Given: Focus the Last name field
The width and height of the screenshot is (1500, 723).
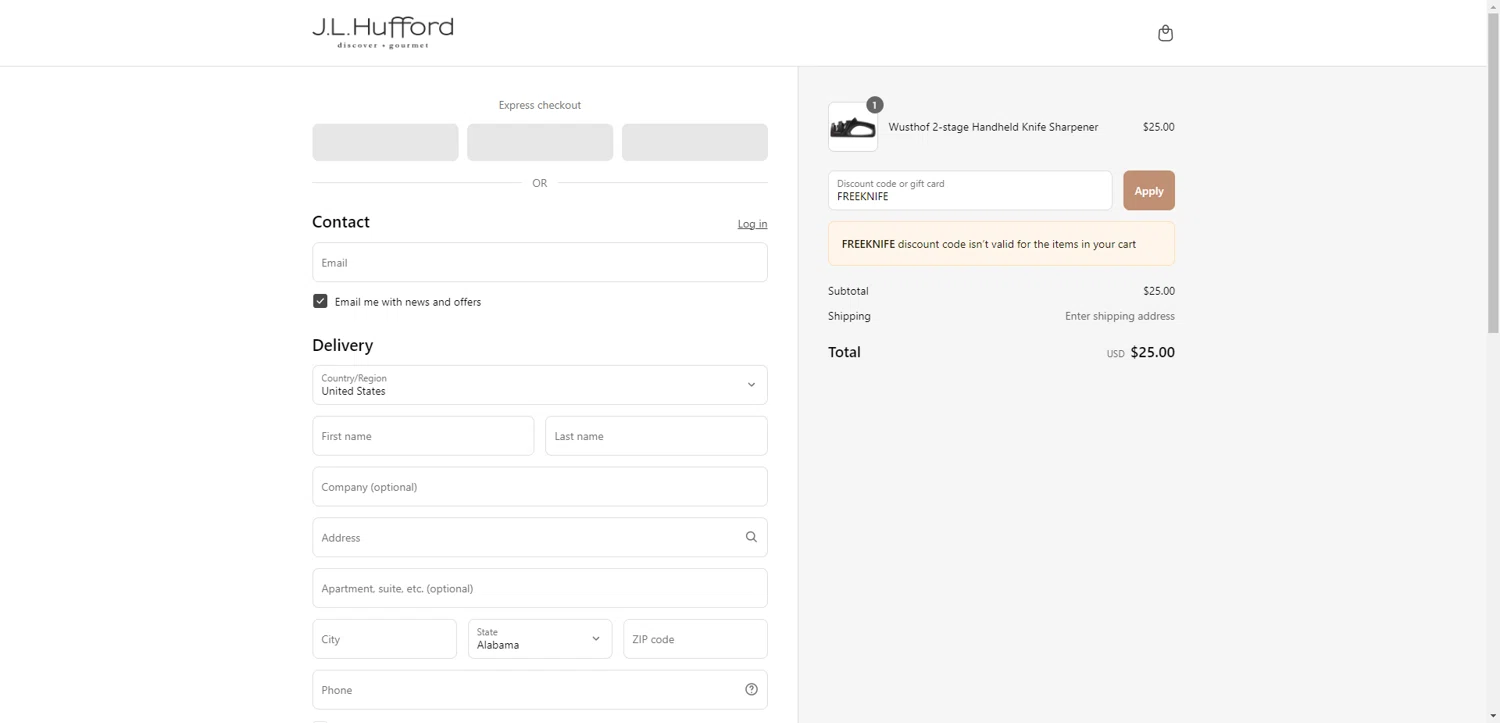Looking at the screenshot, I should [x=656, y=436].
